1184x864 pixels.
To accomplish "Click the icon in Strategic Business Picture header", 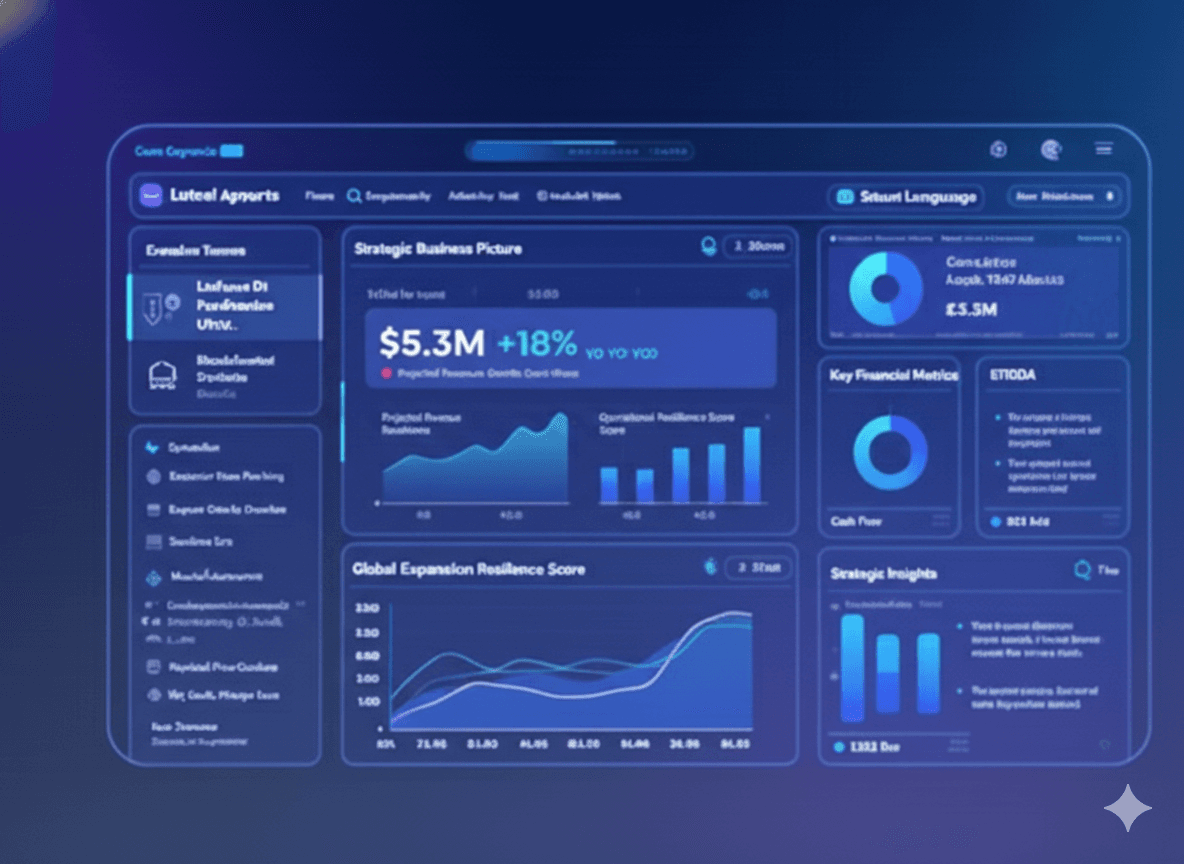I will (709, 246).
